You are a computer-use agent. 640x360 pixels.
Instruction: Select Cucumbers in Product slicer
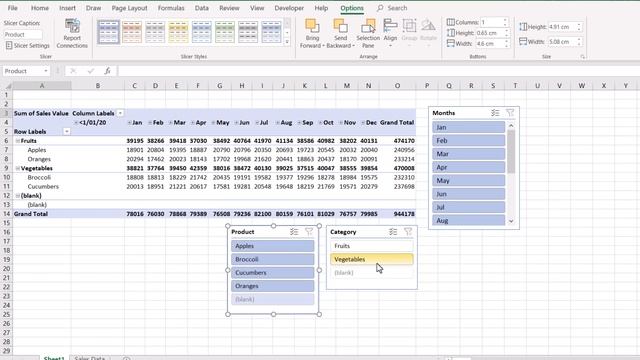[273, 273]
